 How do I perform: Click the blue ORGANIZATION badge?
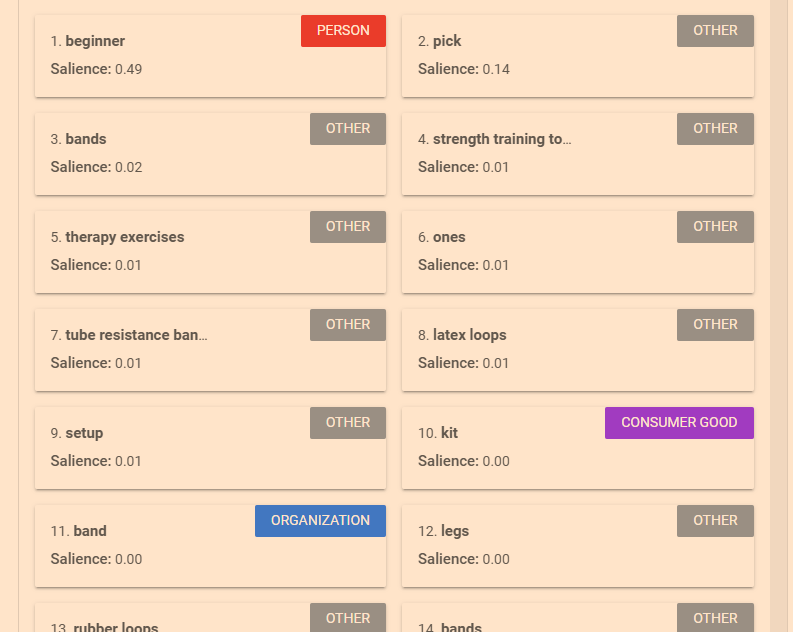point(320,521)
